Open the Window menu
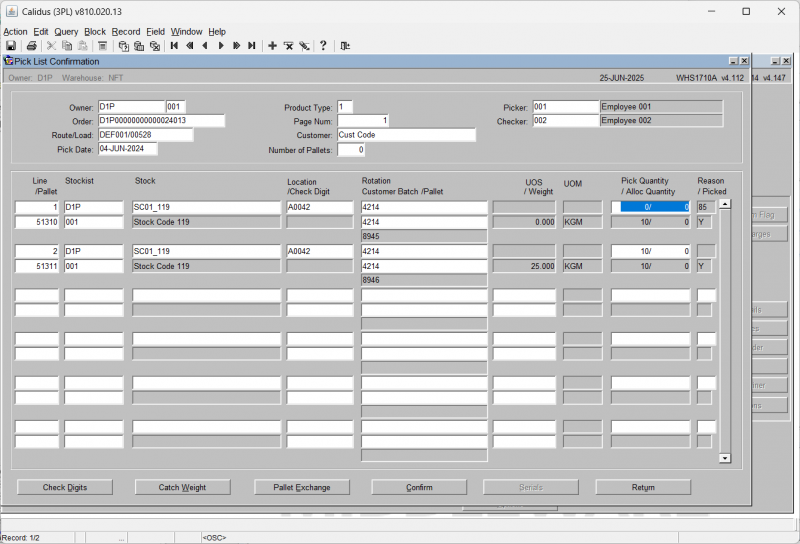Viewport: 800px width, 544px height. 186,32
